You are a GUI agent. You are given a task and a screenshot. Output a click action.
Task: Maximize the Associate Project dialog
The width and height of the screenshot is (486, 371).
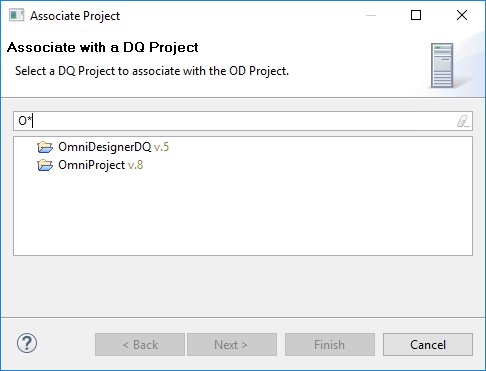click(416, 15)
